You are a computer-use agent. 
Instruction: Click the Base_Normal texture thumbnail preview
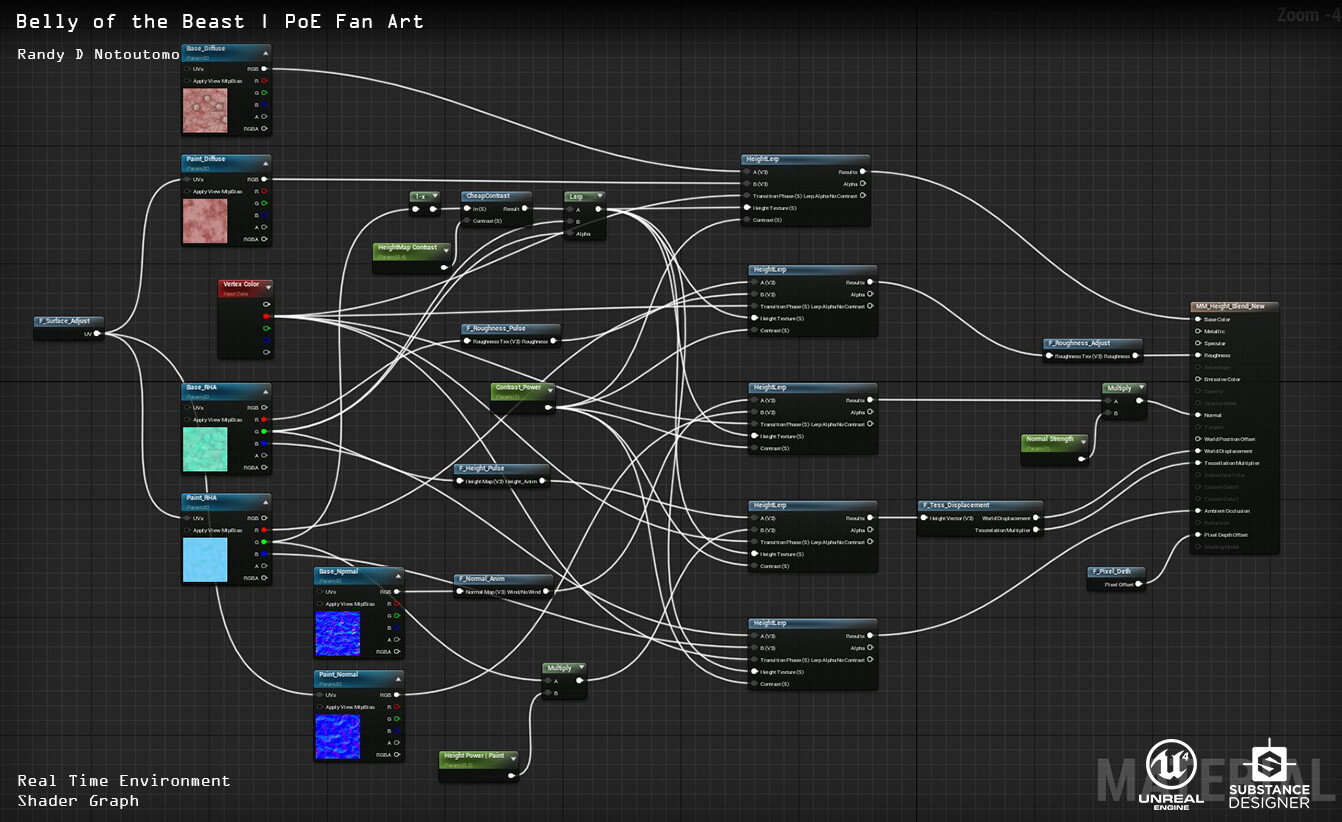pyautogui.click(x=337, y=634)
